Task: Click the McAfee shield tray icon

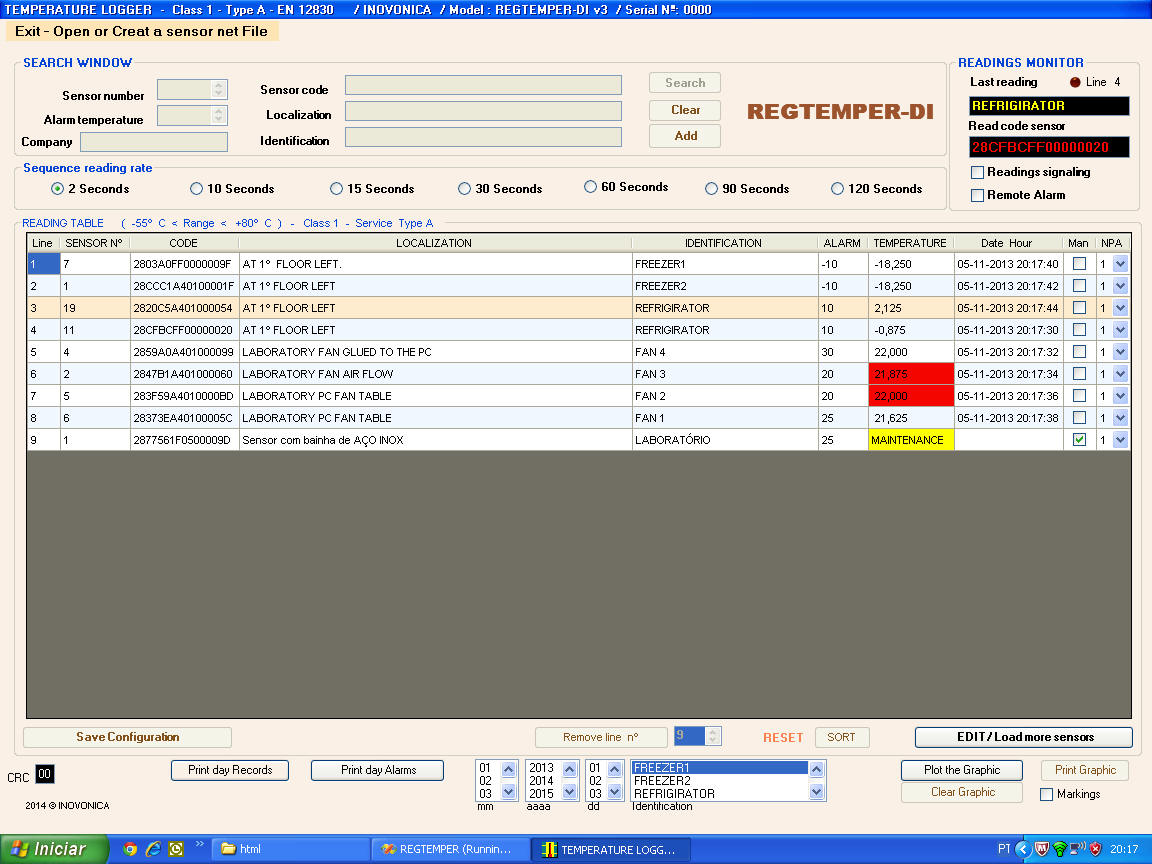Action: (1041, 849)
